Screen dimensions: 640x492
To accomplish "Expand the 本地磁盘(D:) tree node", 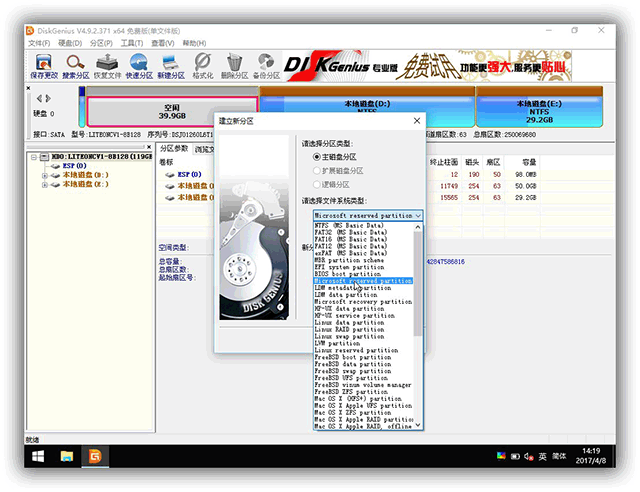I will [45, 175].
